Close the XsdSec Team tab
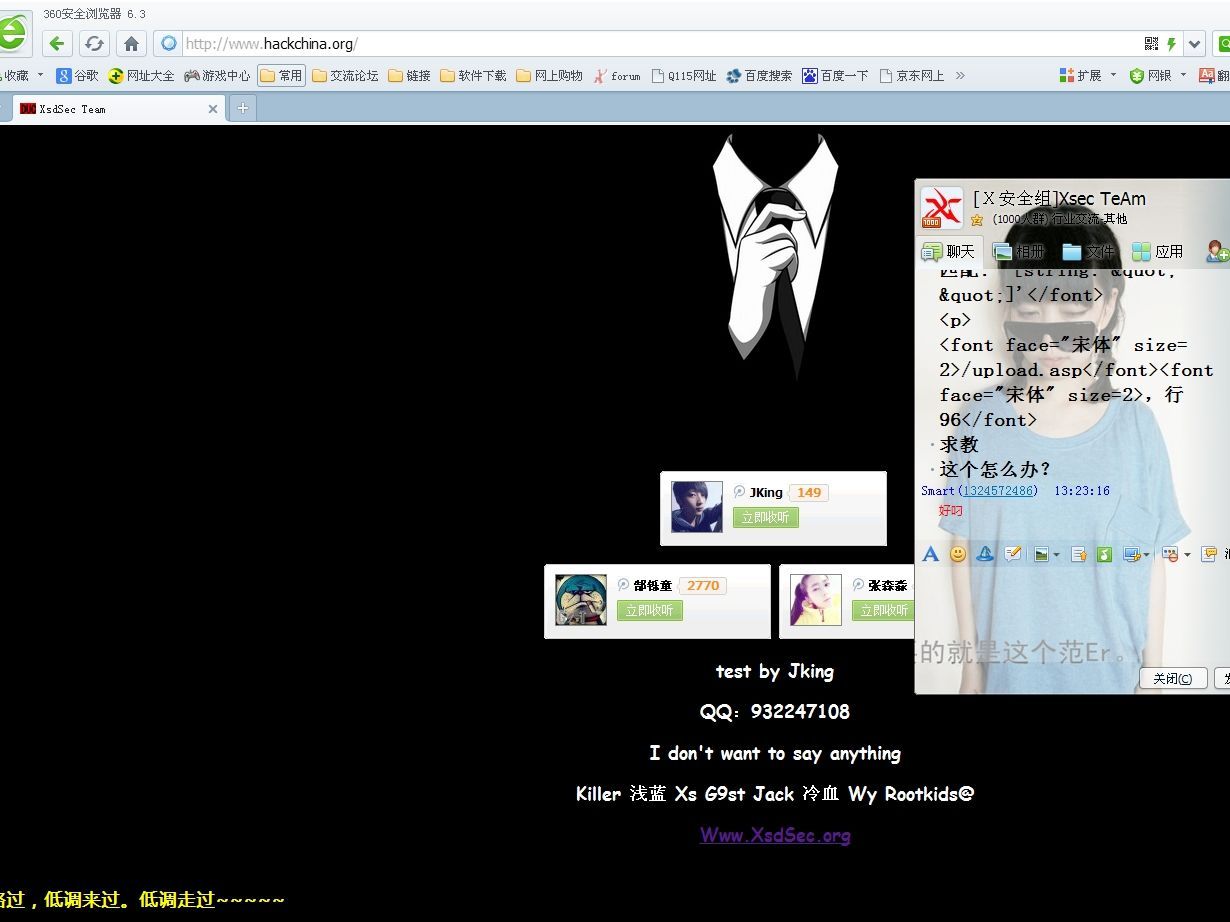This screenshot has height=922, width=1230. [213, 109]
